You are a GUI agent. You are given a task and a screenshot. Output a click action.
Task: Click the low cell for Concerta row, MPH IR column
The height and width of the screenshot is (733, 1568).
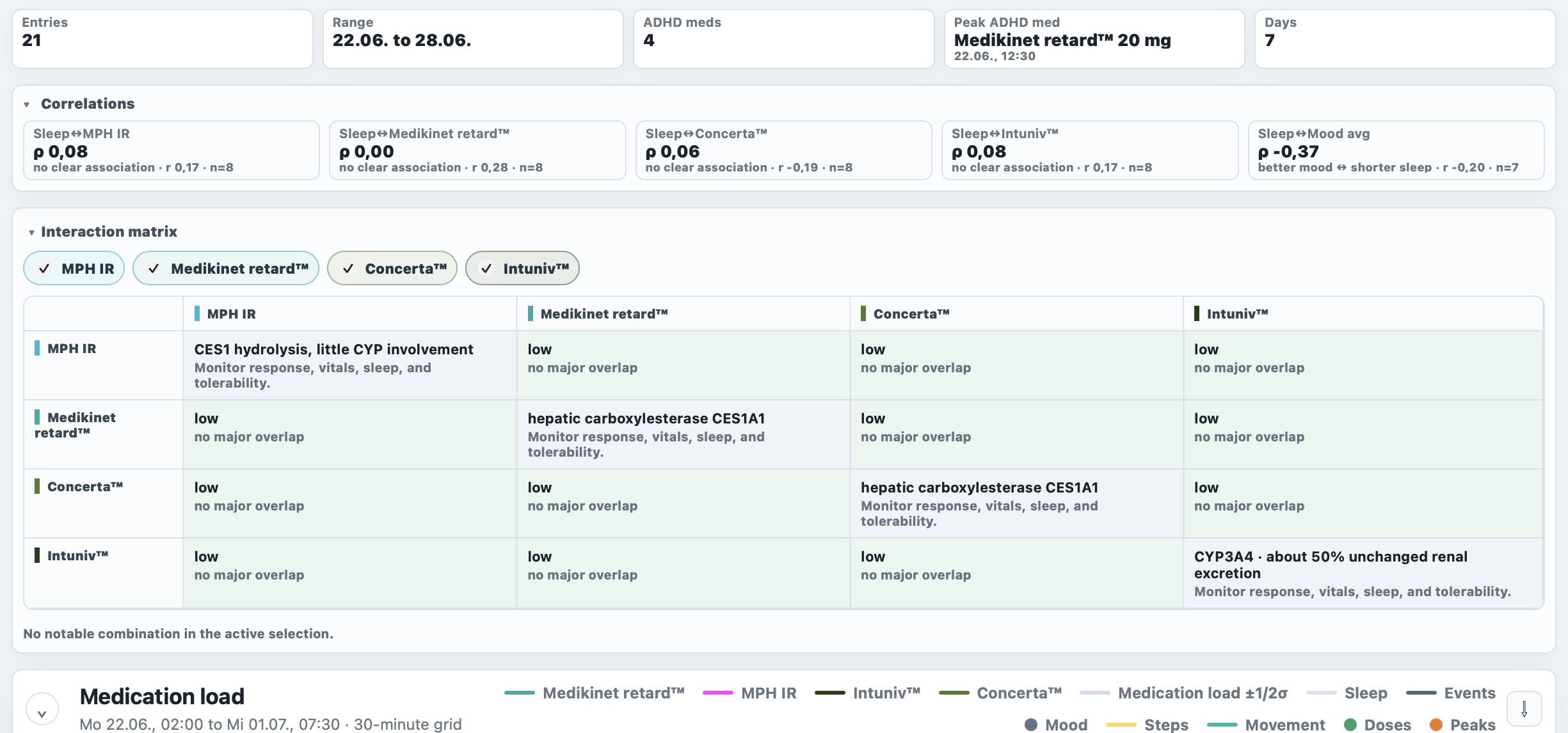[x=350, y=503]
